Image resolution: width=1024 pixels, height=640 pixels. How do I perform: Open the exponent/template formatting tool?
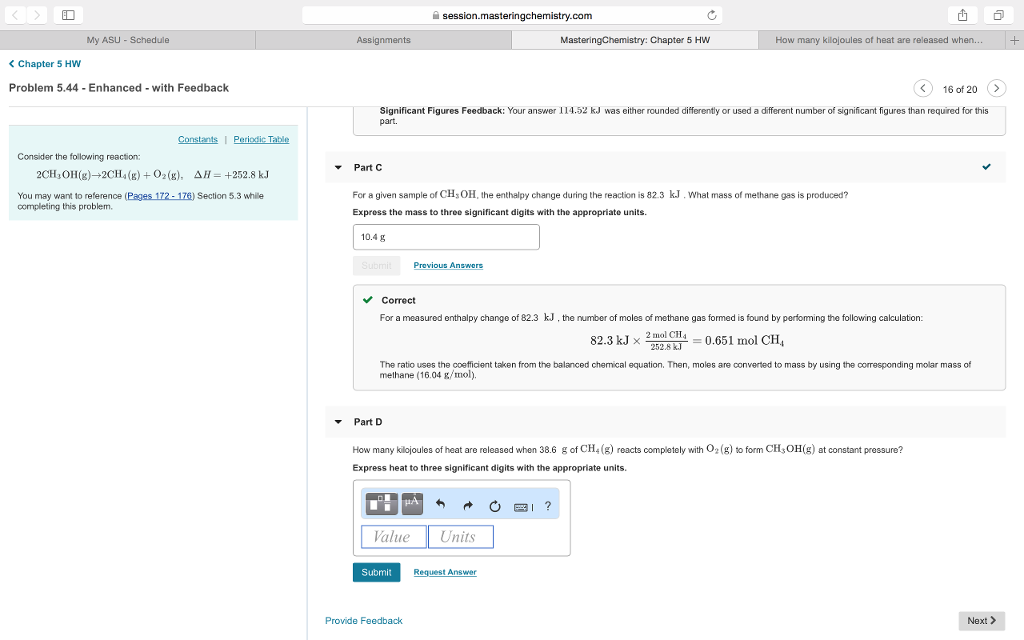point(381,503)
